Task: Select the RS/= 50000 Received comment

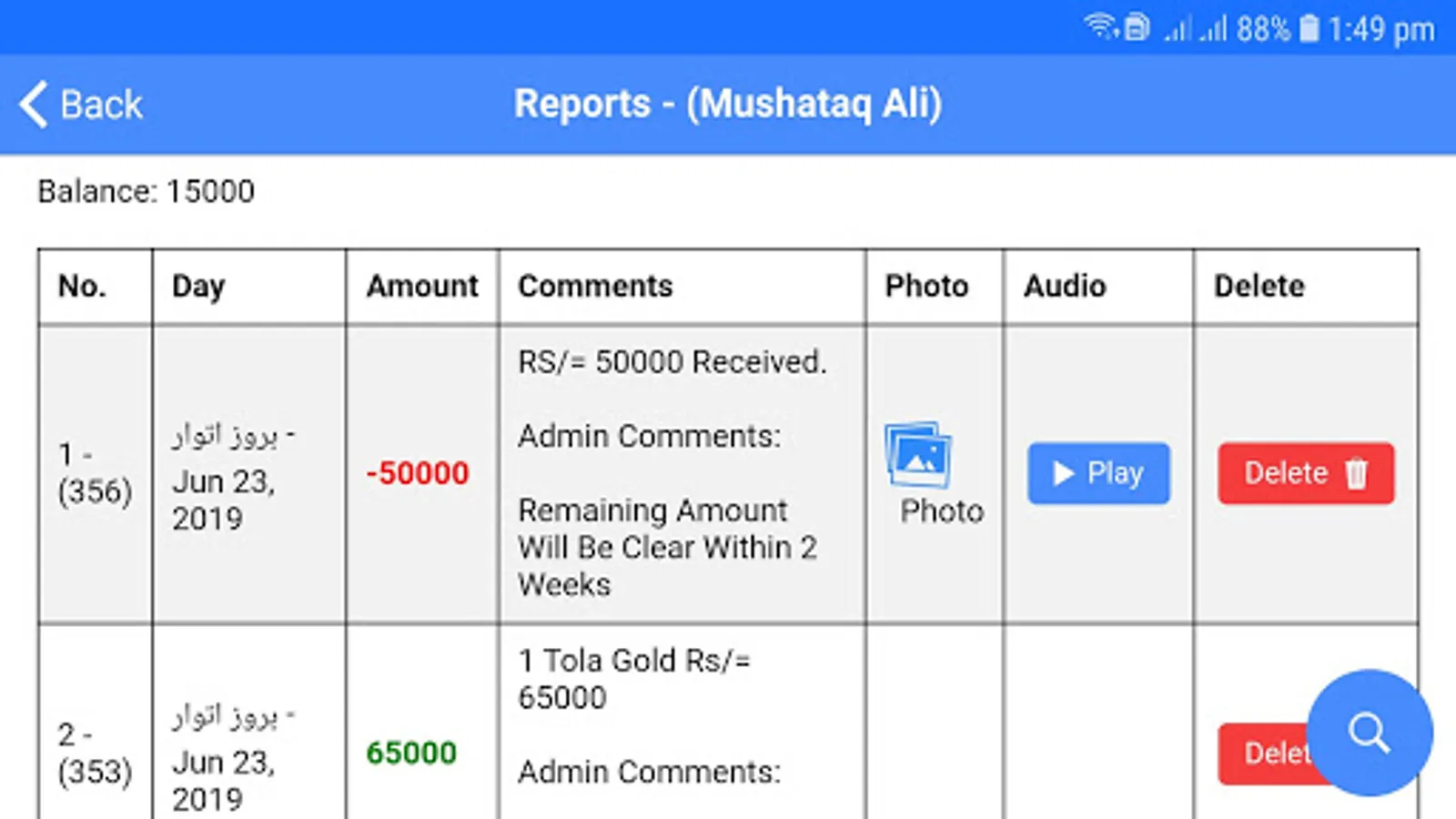Action: tap(672, 362)
